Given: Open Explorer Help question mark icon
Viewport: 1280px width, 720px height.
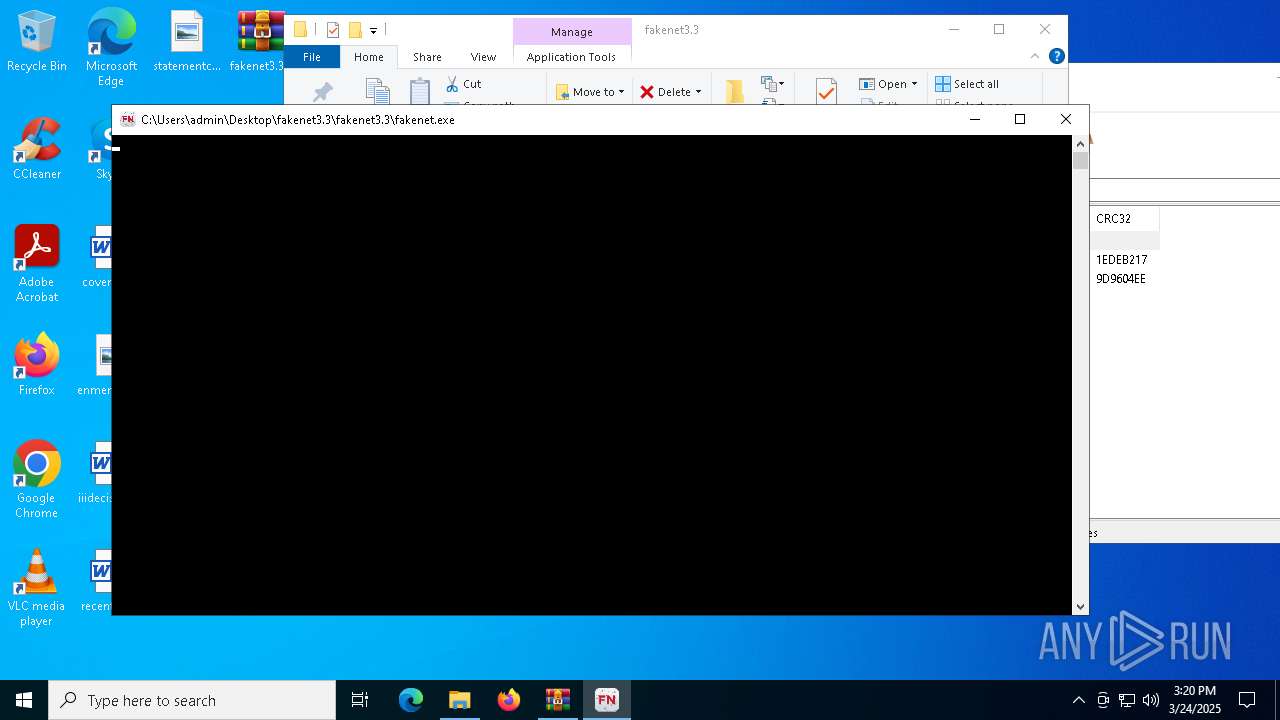Looking at the screenshot, I should click(1057, 57).
